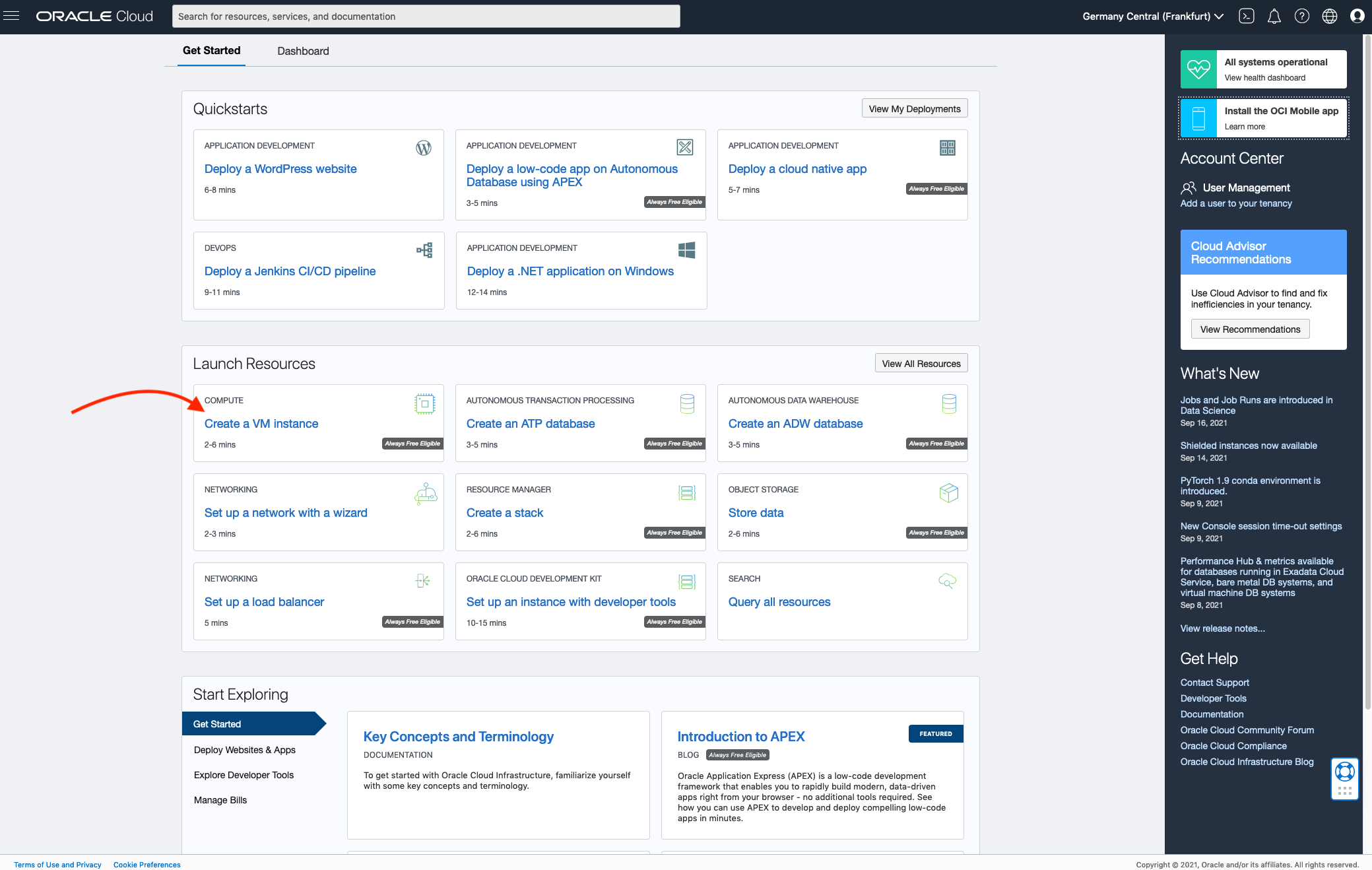
Task: Launch Cloud Shell from the header
Action: point(1246,16)
